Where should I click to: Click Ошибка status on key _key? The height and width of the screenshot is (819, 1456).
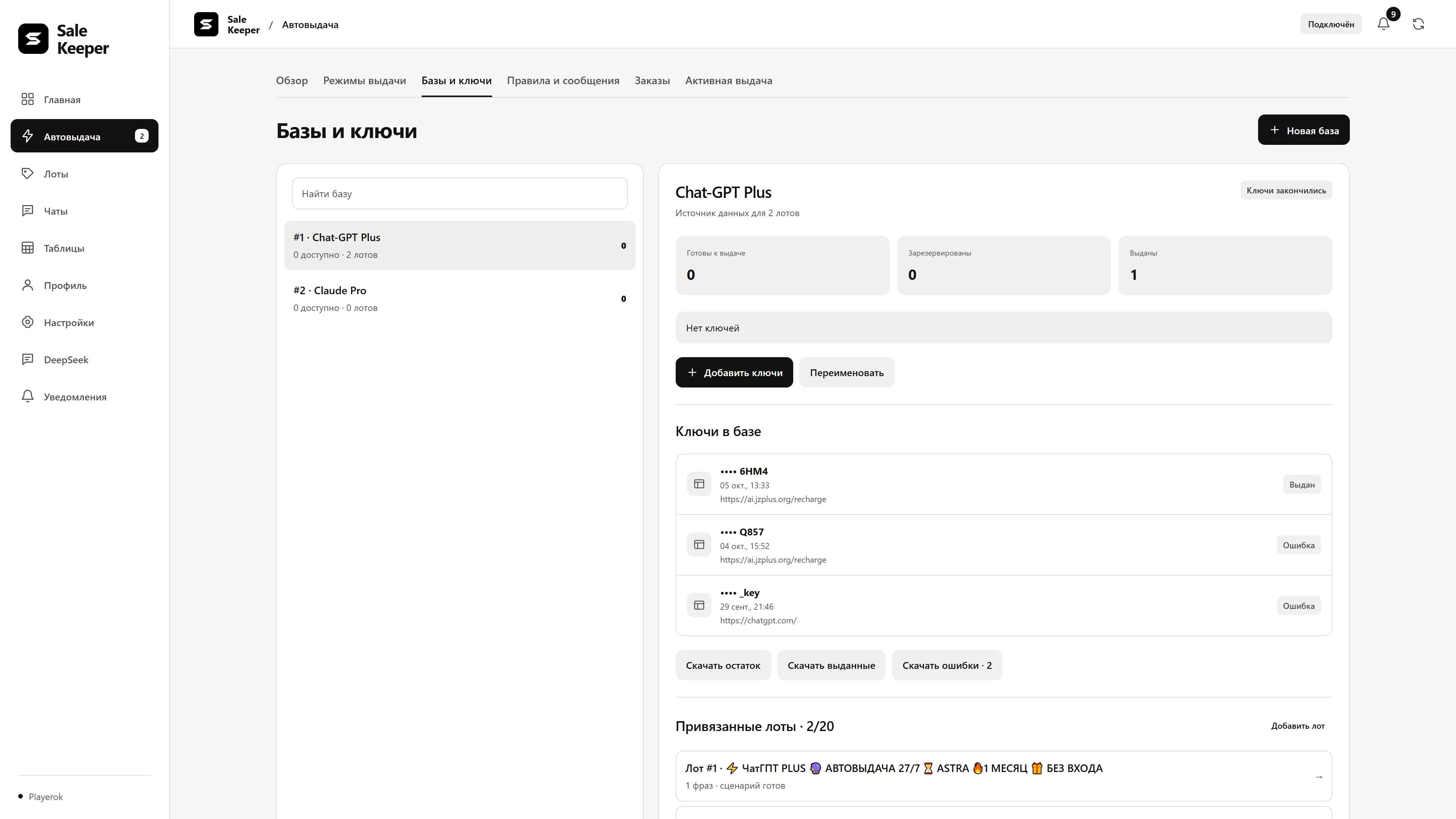1298,606
